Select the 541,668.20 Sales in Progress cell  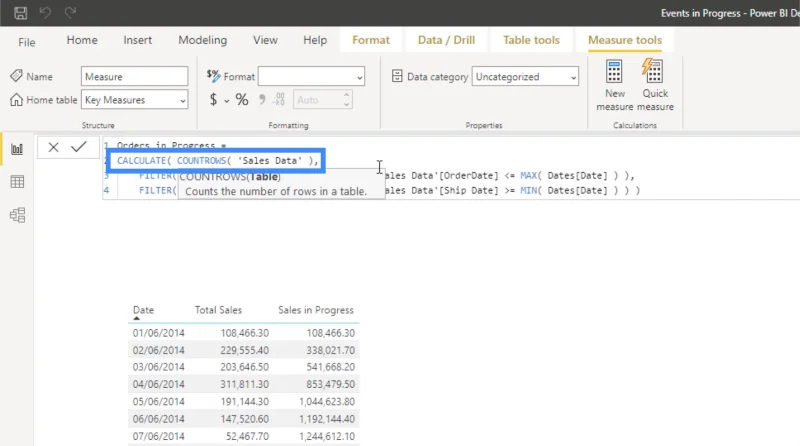pyautogui.click(x=331, y=367)
